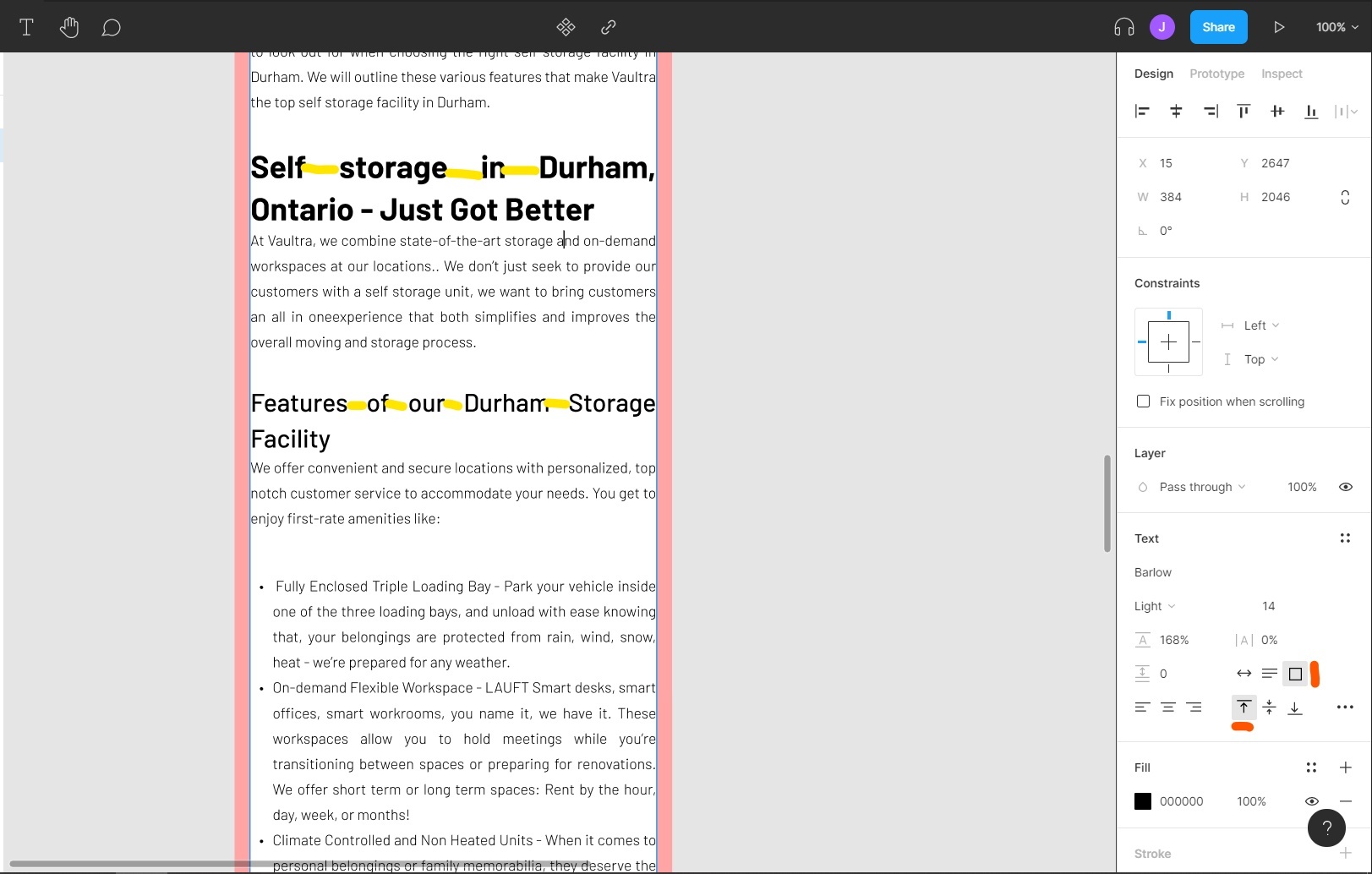Edit the rotation angle field

[1175, 231]
